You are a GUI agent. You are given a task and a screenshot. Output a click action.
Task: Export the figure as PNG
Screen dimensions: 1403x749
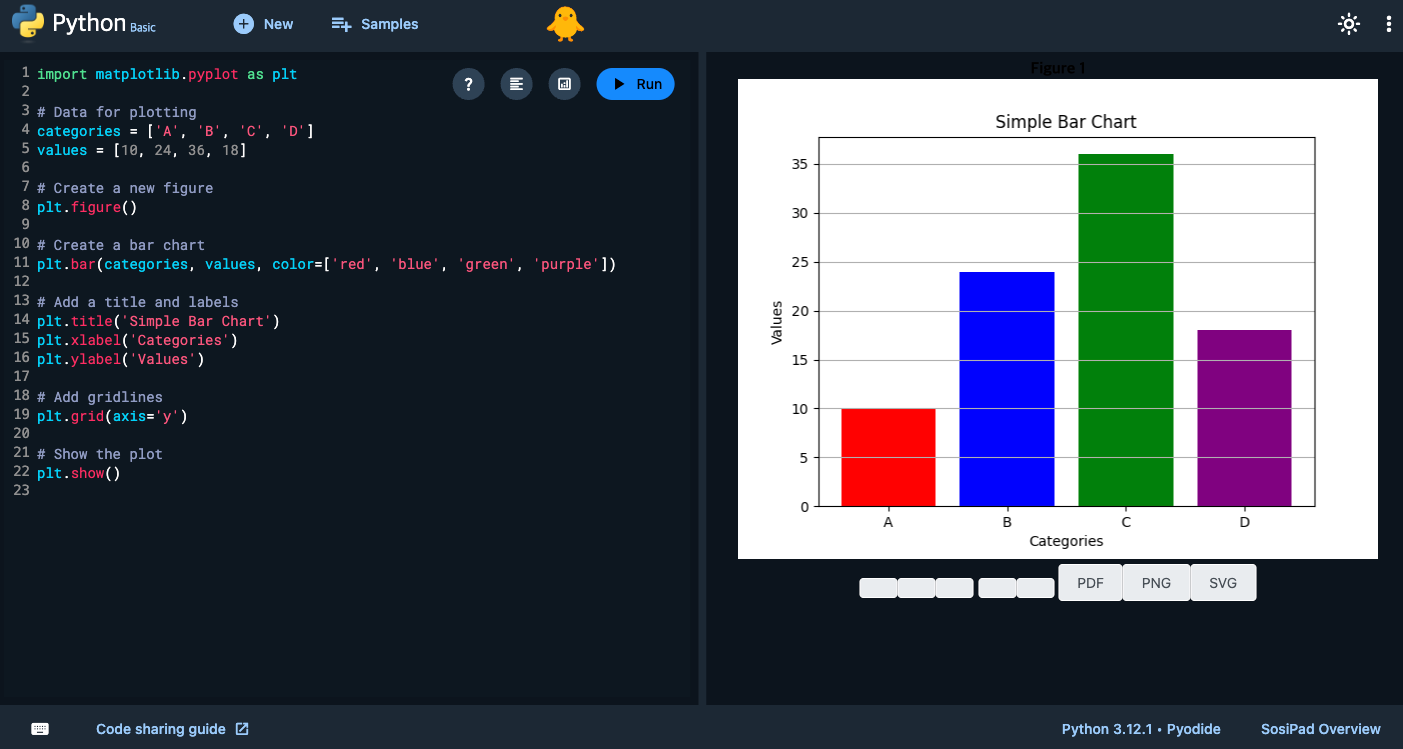(x=1155, y=582)
